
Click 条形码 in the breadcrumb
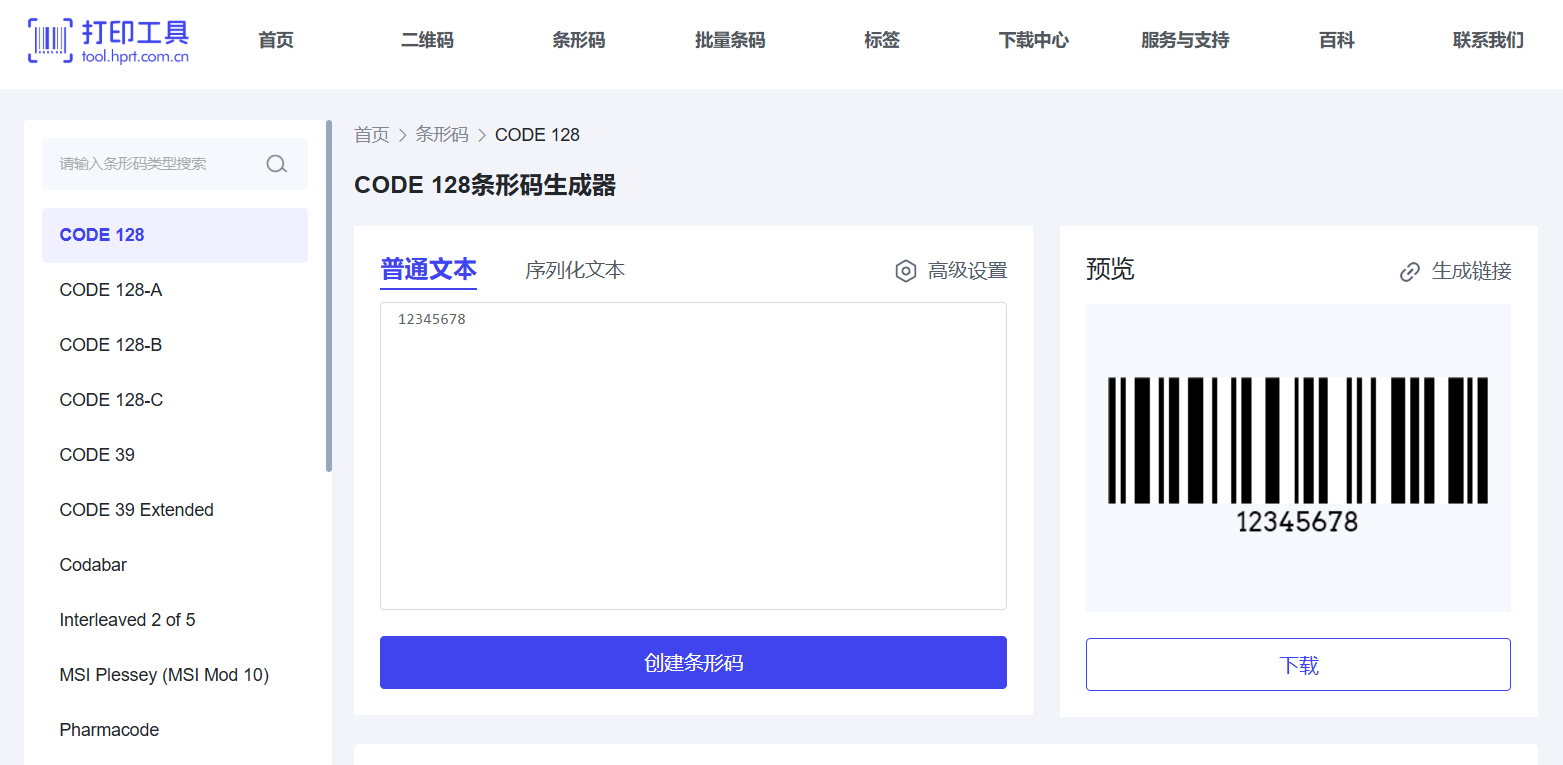pyautogui.click(x=442, y=135)
